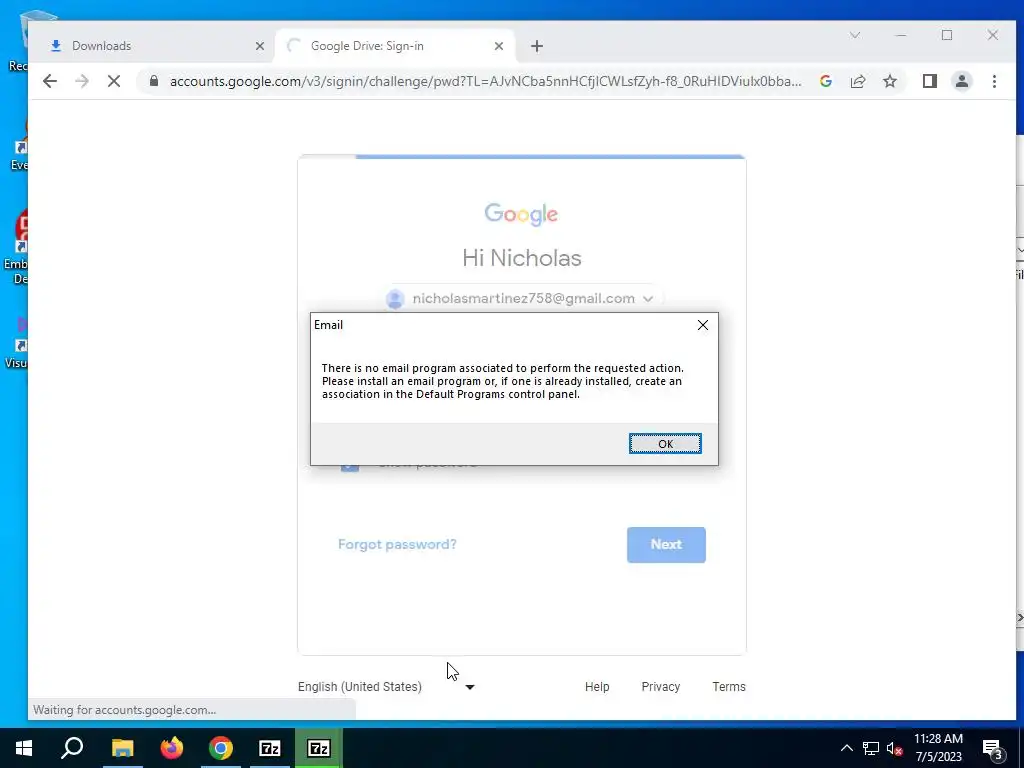Screen dimensions: 1024x768
Task: Toggle the Show password checkbox
Action: pos(350,464)
